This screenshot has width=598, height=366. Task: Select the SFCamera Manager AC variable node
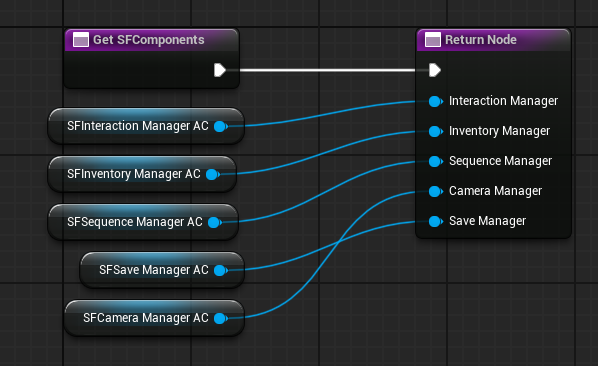[x=154, y=318]
